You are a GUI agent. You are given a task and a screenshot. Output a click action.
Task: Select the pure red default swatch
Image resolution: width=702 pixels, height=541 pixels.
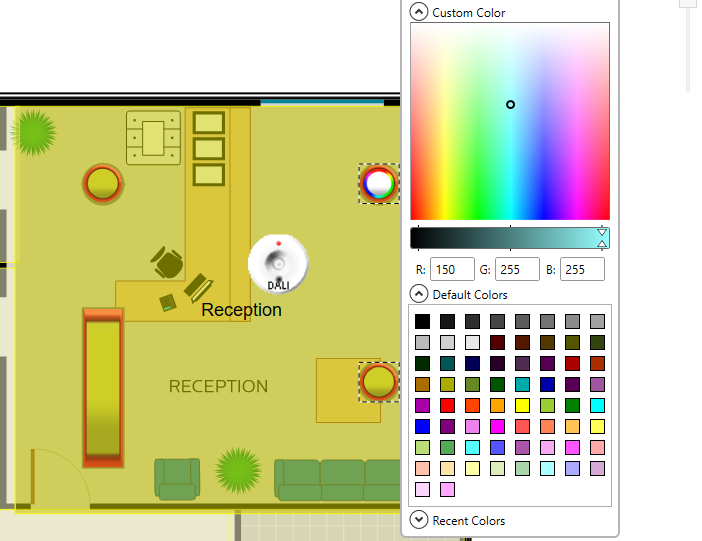coord(447,405)
